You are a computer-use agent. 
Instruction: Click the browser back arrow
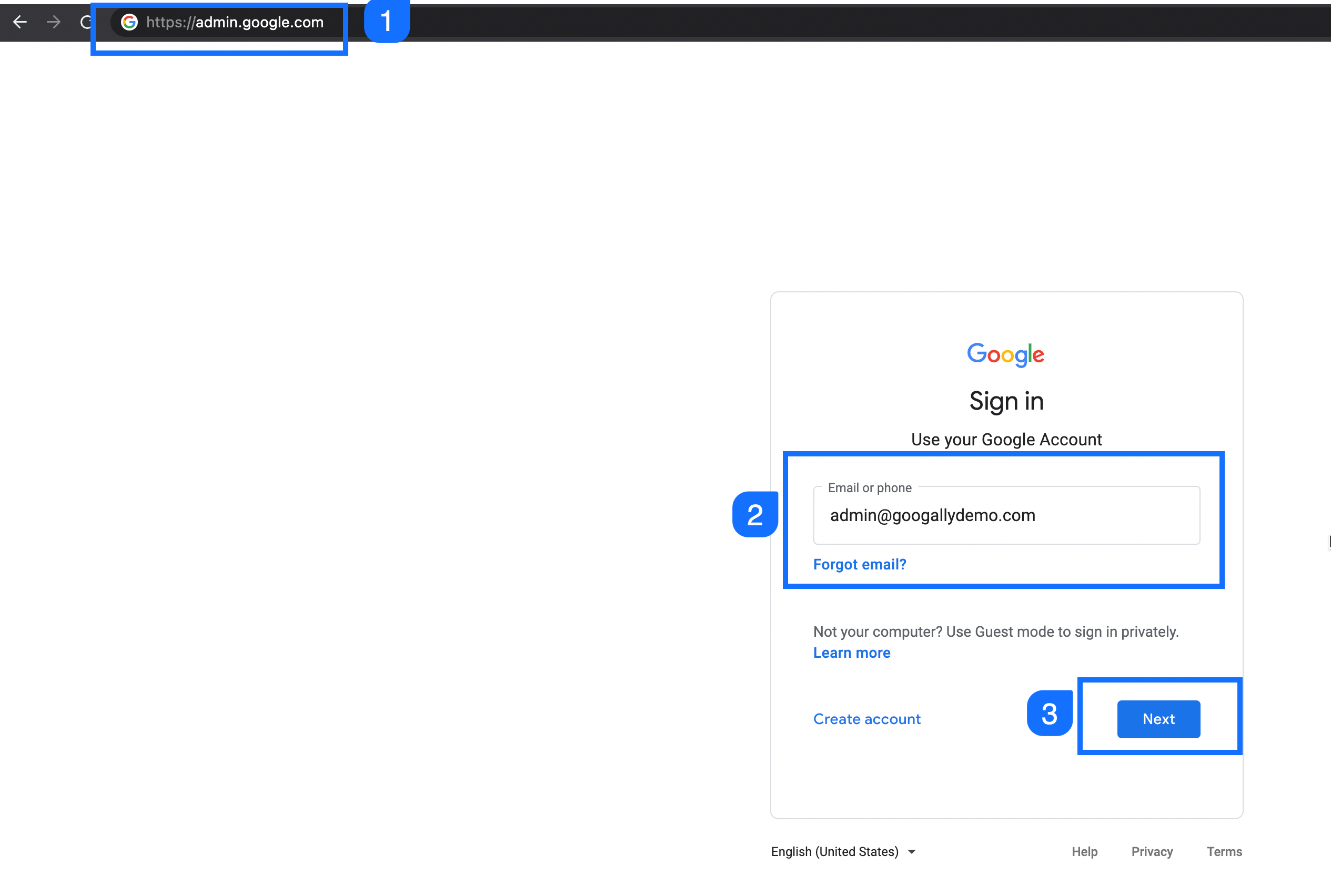(20, 22)
